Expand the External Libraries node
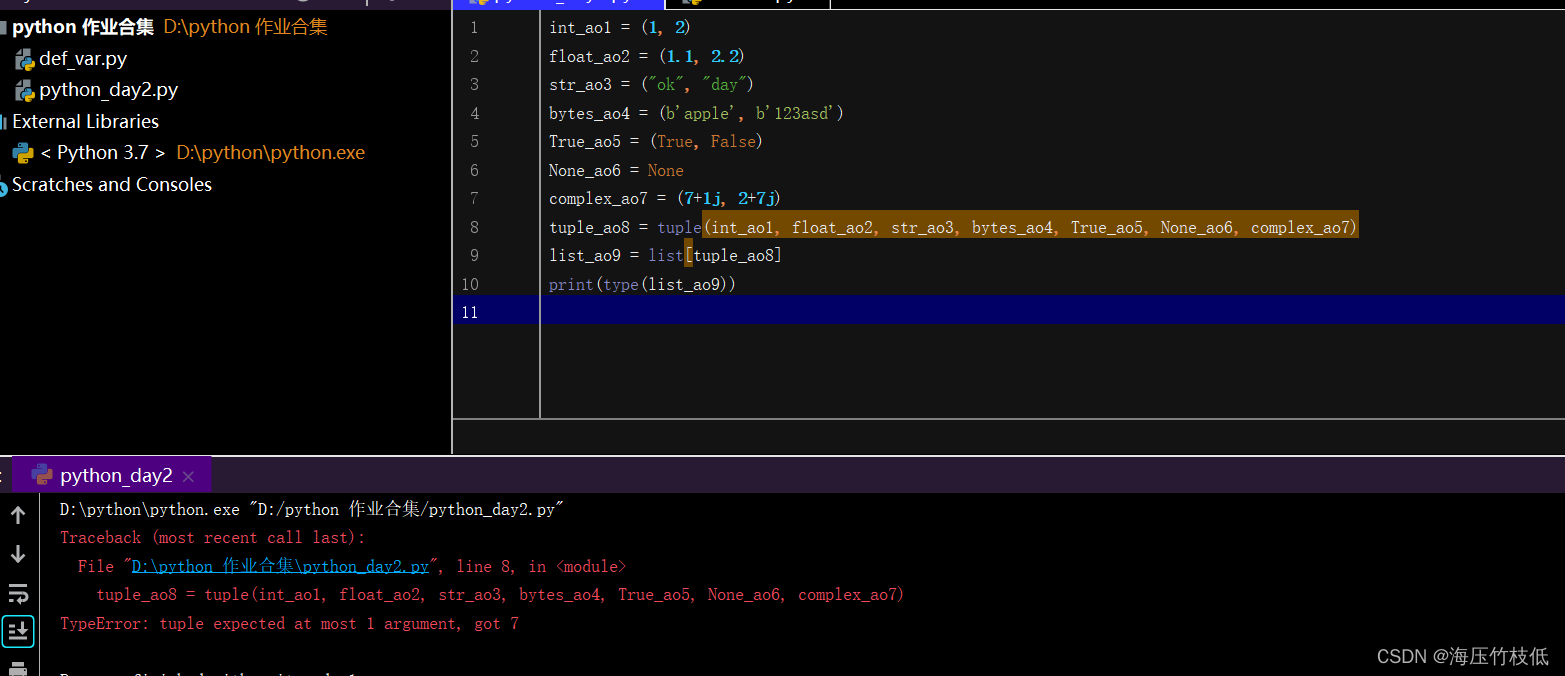Screen dimensions: 1565x676 pos(86,121)
